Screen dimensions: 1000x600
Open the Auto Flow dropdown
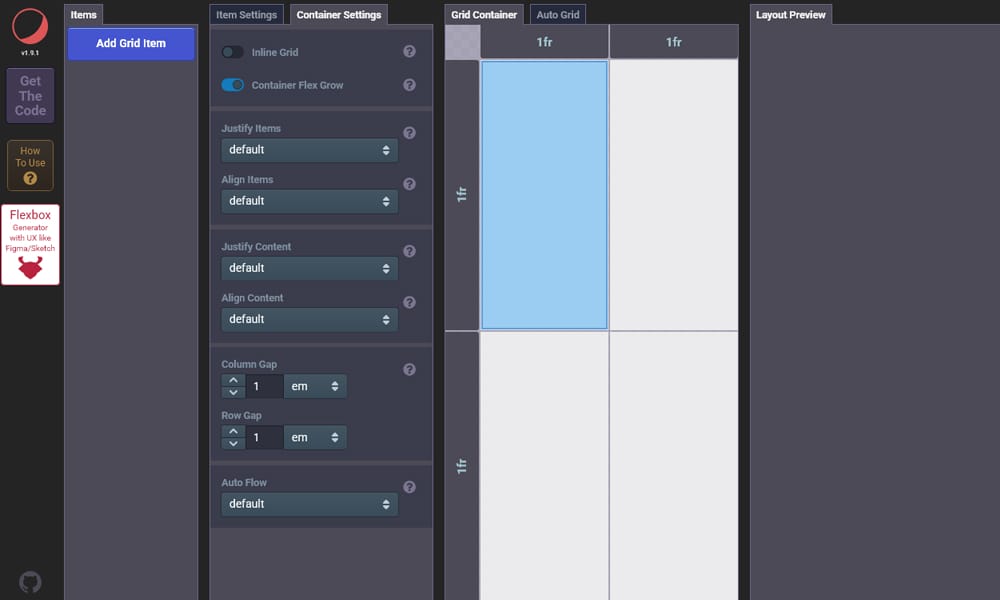(x=308, y=503)
